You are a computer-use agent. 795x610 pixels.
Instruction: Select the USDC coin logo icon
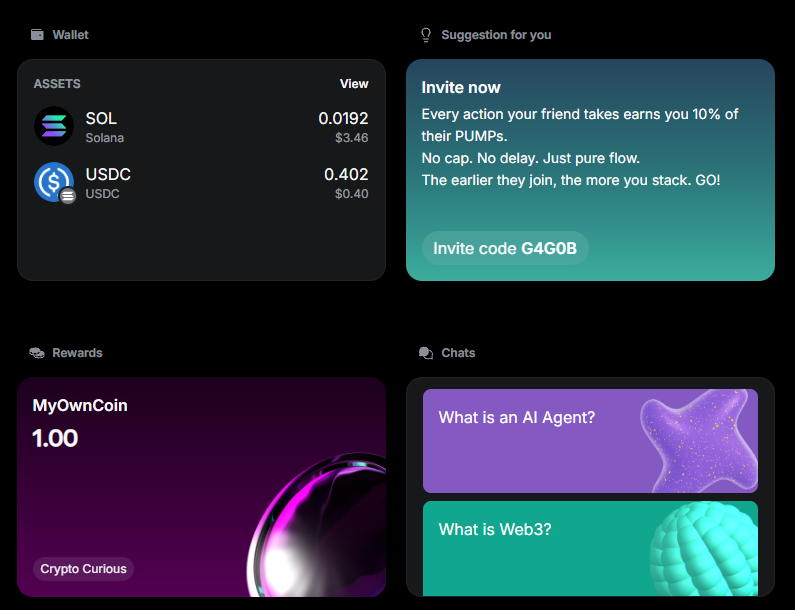54,182
